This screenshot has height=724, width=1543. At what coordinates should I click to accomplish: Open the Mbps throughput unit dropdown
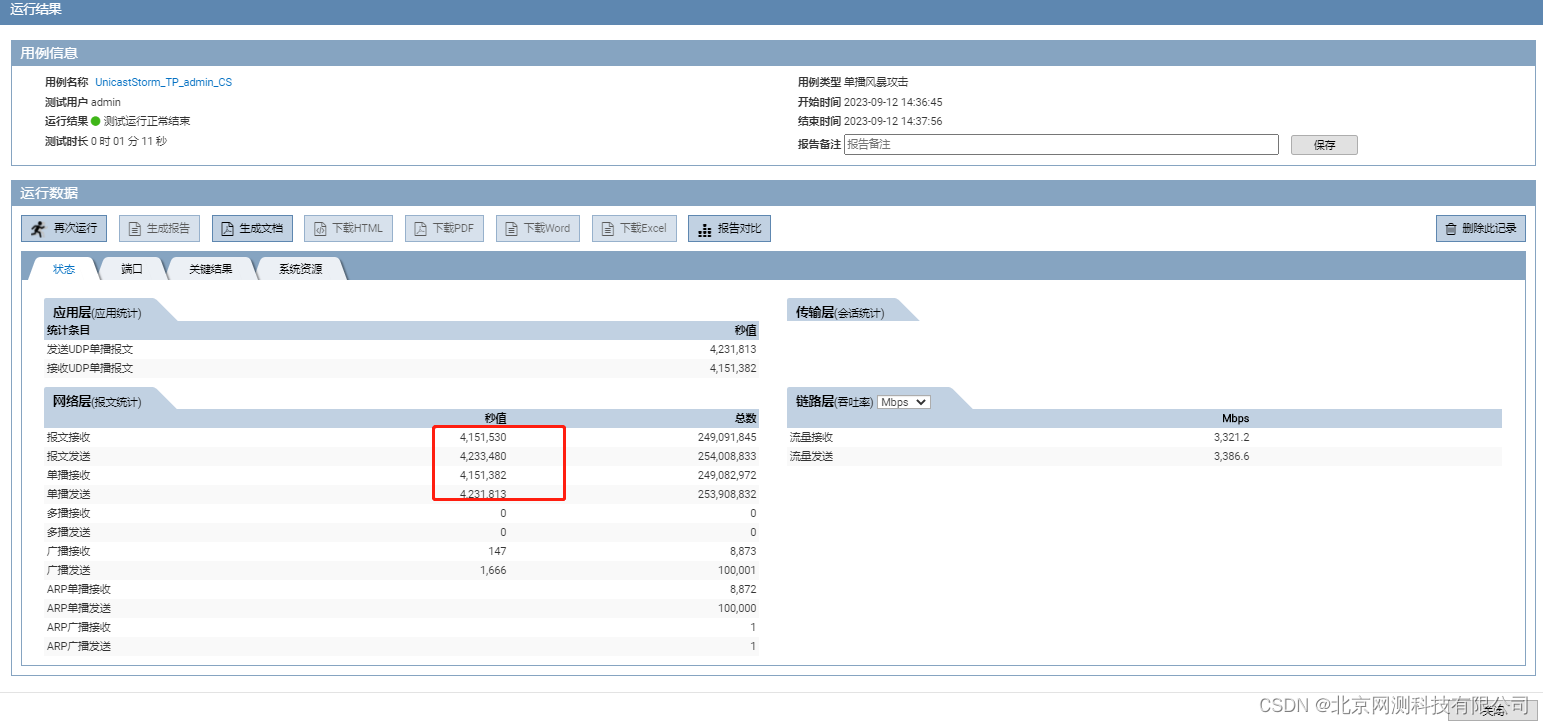tap(904, 402)
